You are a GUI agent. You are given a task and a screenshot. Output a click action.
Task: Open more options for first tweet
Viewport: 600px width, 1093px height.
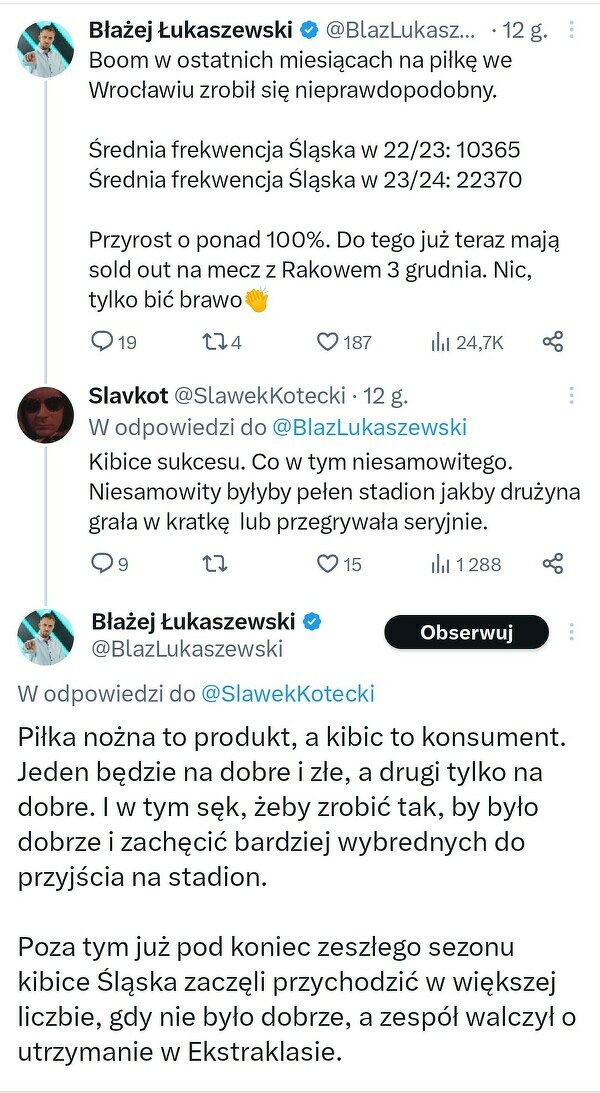[572, 30]
